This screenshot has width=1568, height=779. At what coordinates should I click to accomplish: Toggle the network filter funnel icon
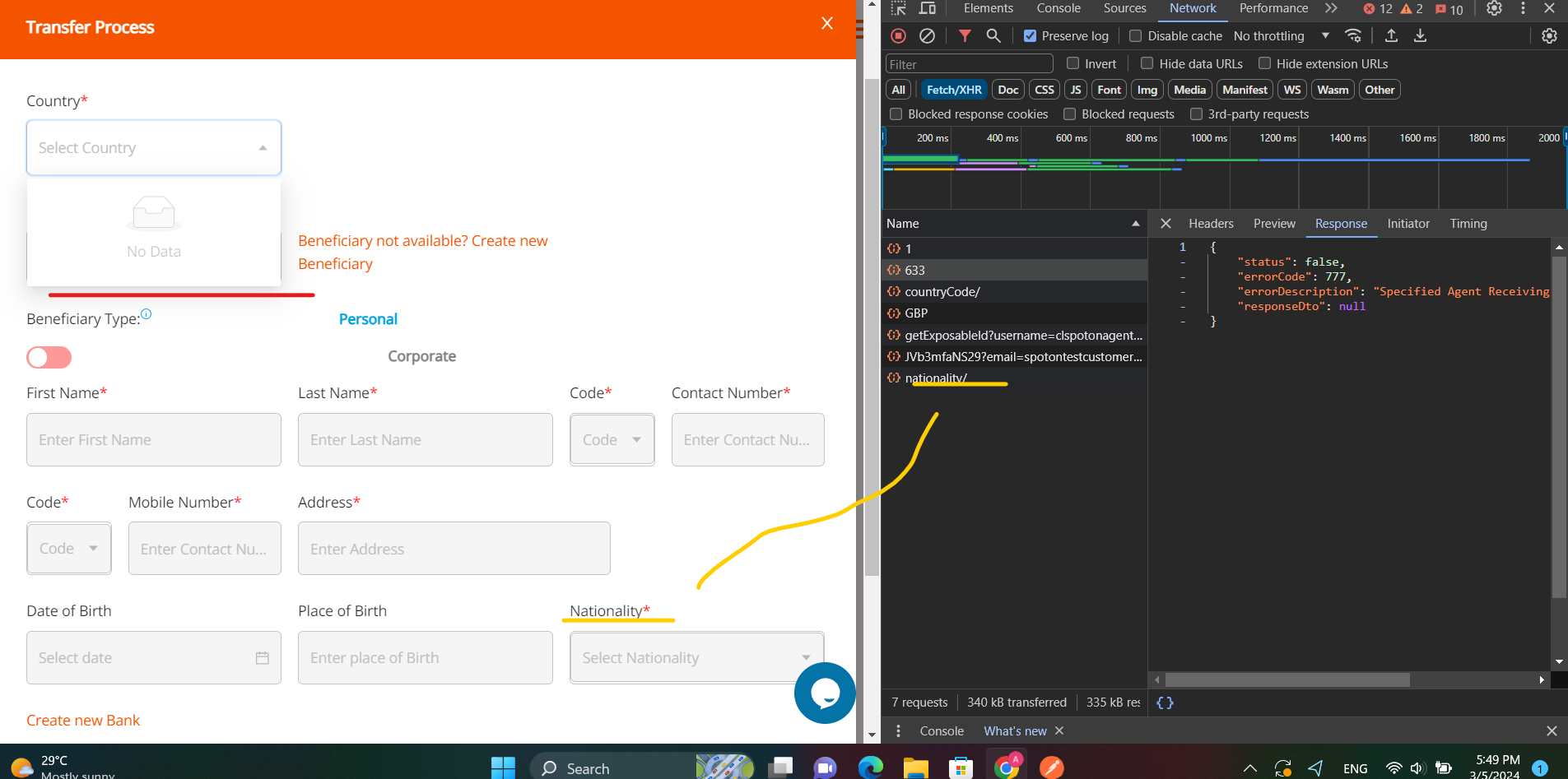(x=965, y=35)
